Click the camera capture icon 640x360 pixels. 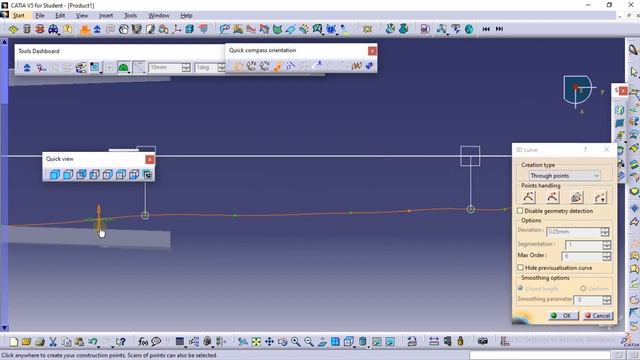[483, 341]
